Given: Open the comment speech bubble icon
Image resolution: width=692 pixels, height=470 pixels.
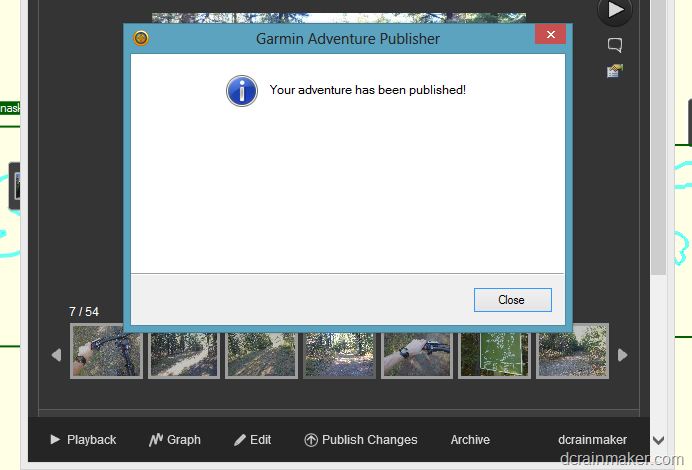Looking at the screenshot, I should tap(615, 45).
